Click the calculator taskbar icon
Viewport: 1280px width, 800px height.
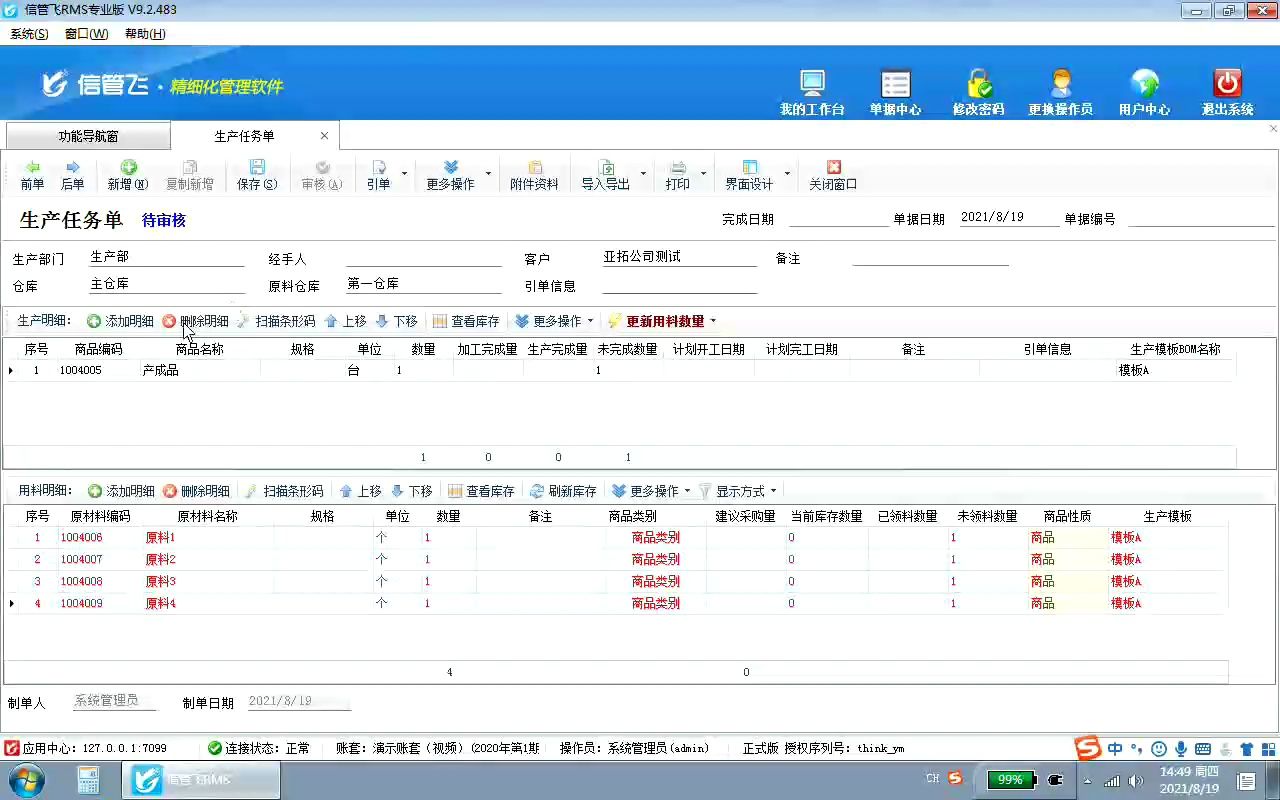pyautogui.click(x=88, y=780)
